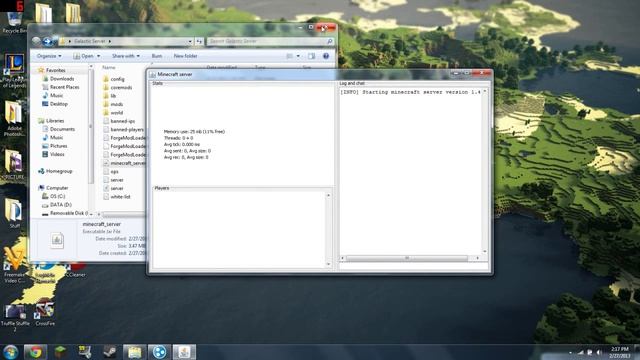Refresh the Galactic Server folder view
Screen dimensions: 640x360
click(199, 41)
